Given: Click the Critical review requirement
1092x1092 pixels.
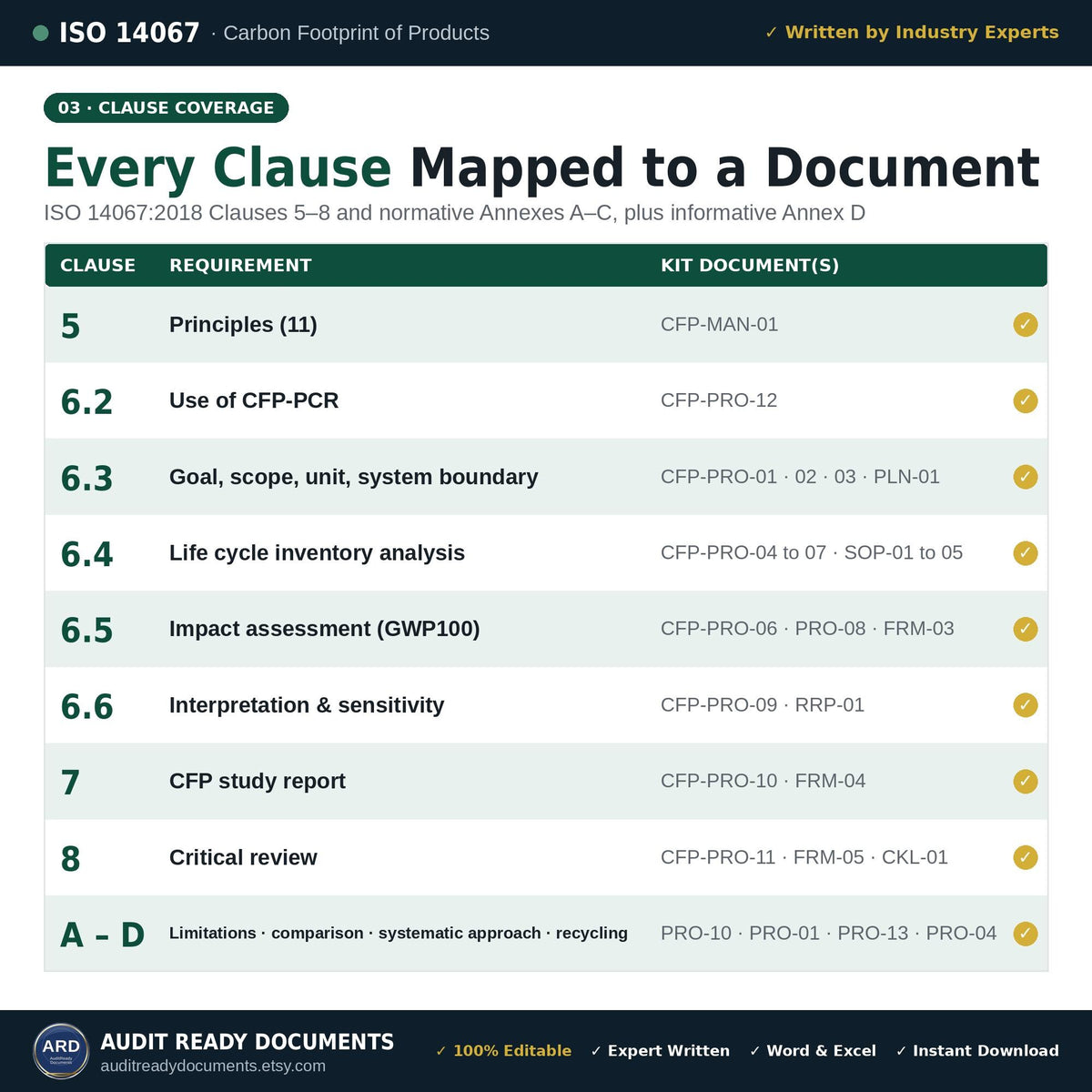Looking at the screenshot, I should pyautogui.click(x=243, y=857).
